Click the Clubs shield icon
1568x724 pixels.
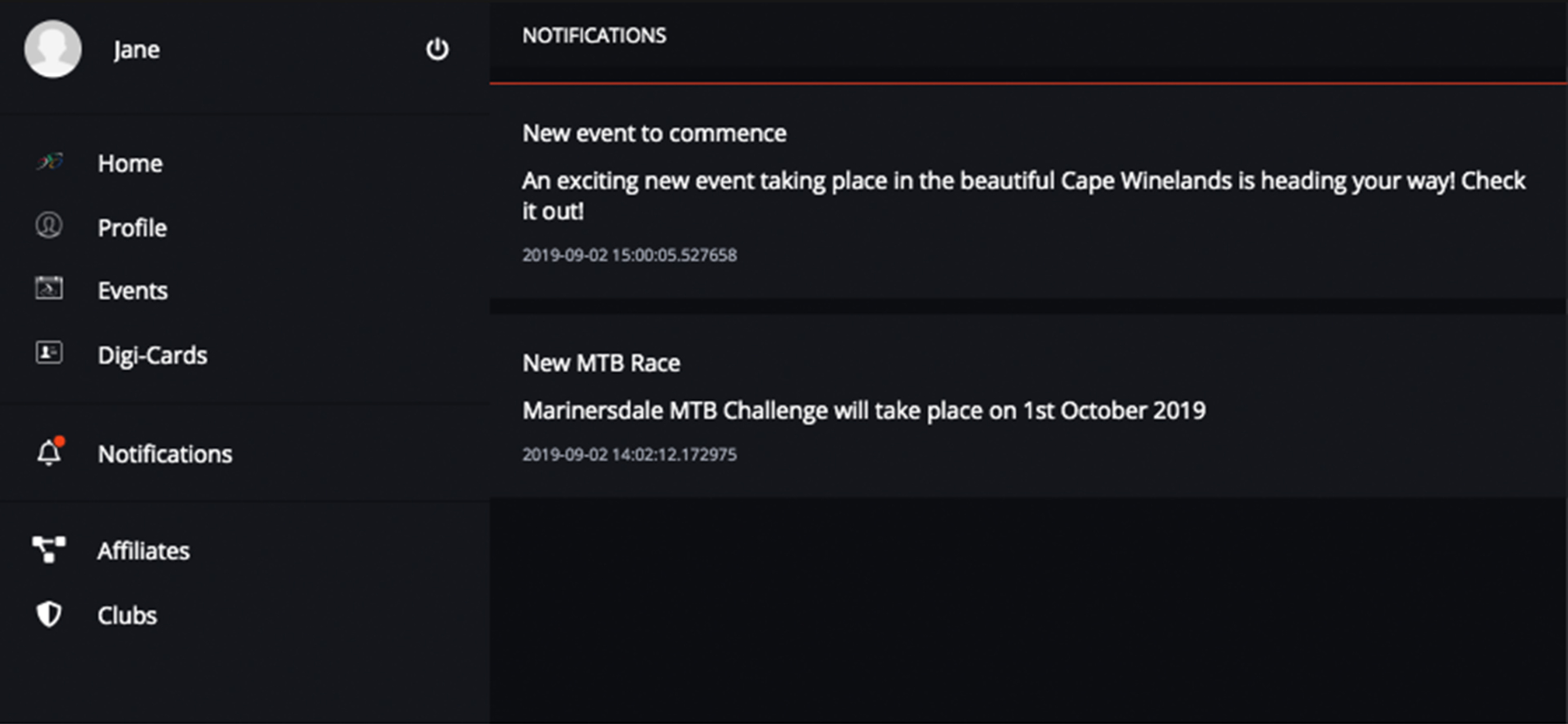[48, 614]
